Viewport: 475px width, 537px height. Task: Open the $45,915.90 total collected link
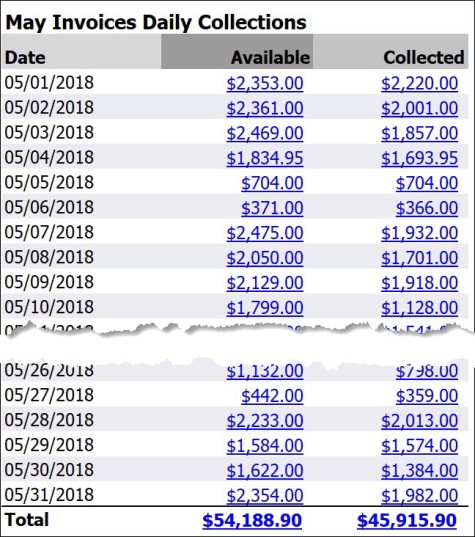tap(407, 520)
